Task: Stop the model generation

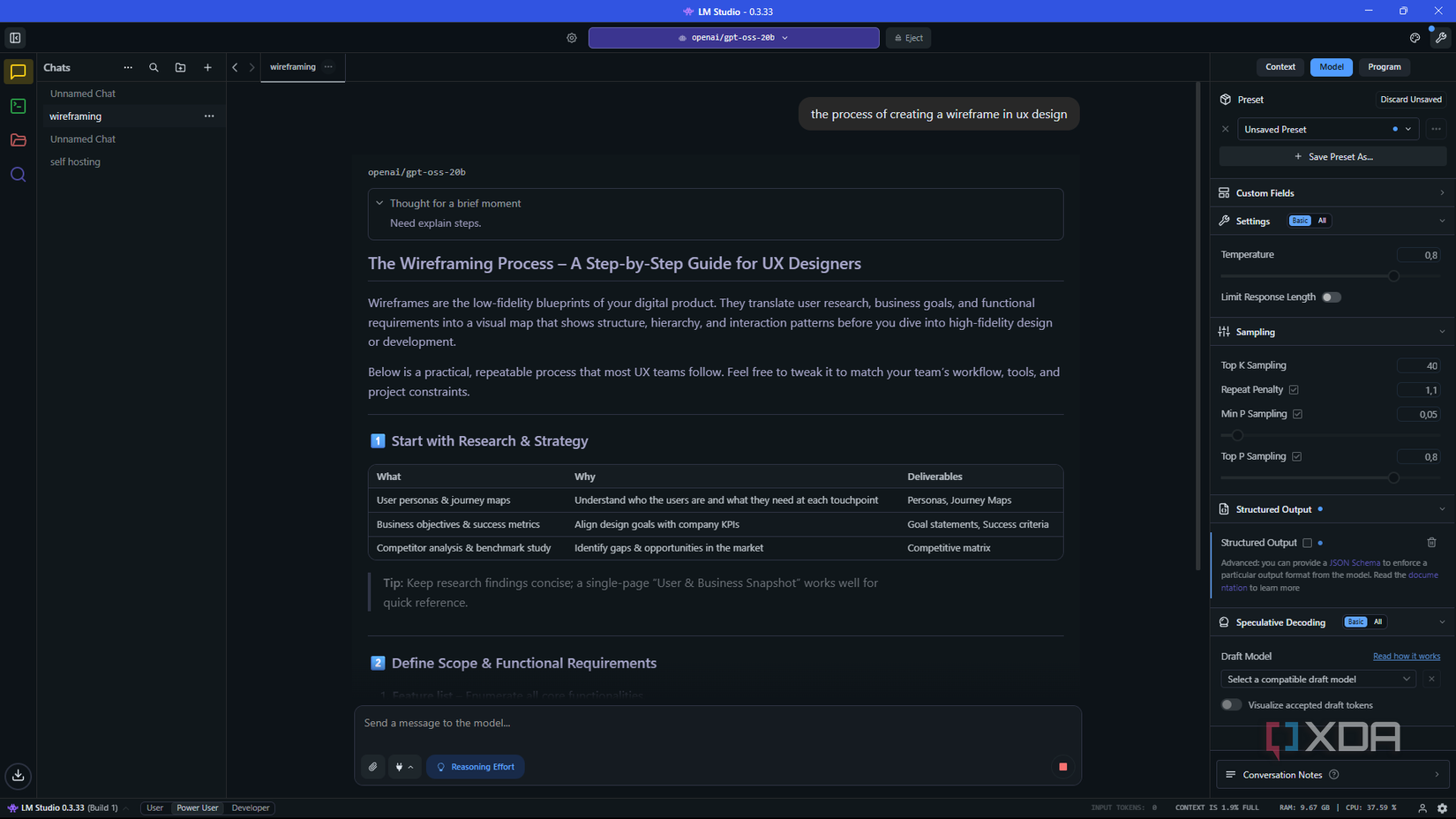Action: point(1062,767)
